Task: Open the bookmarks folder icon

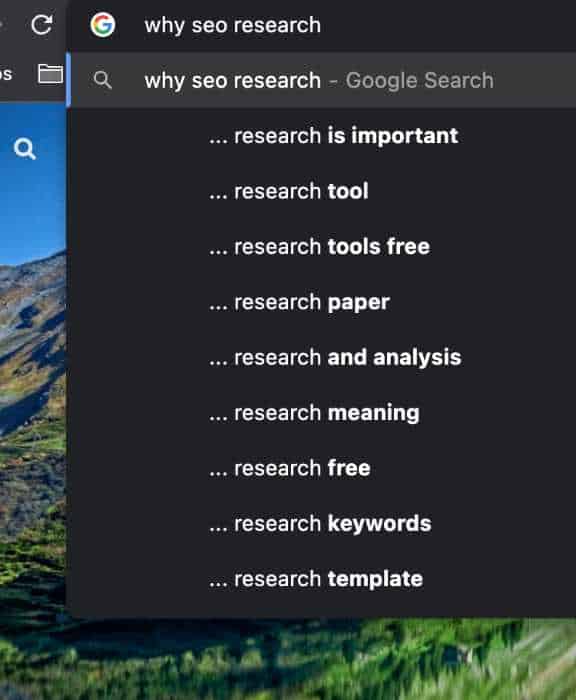Action: tap(50, 74)
